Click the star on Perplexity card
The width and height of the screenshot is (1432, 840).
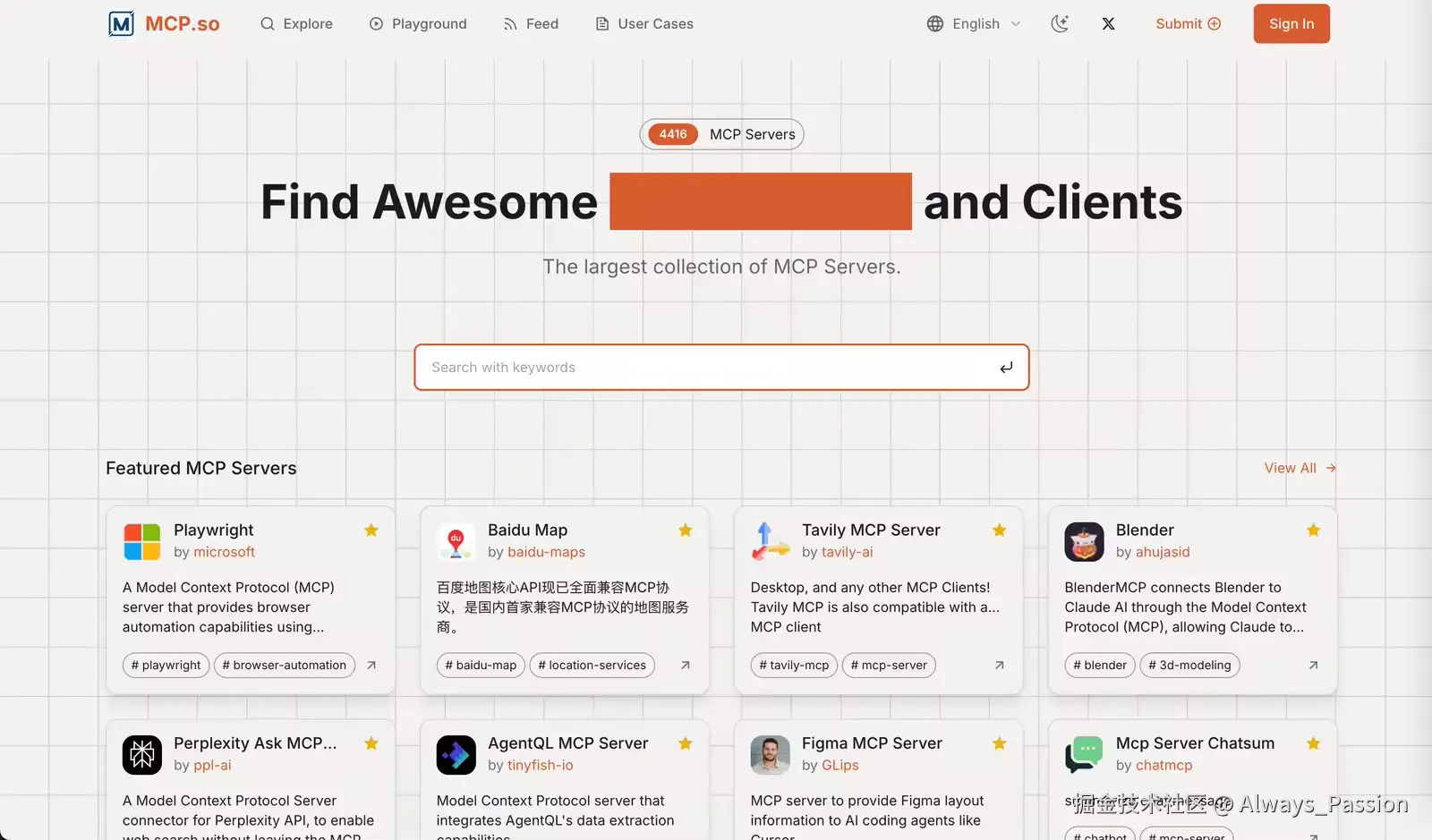371,743
